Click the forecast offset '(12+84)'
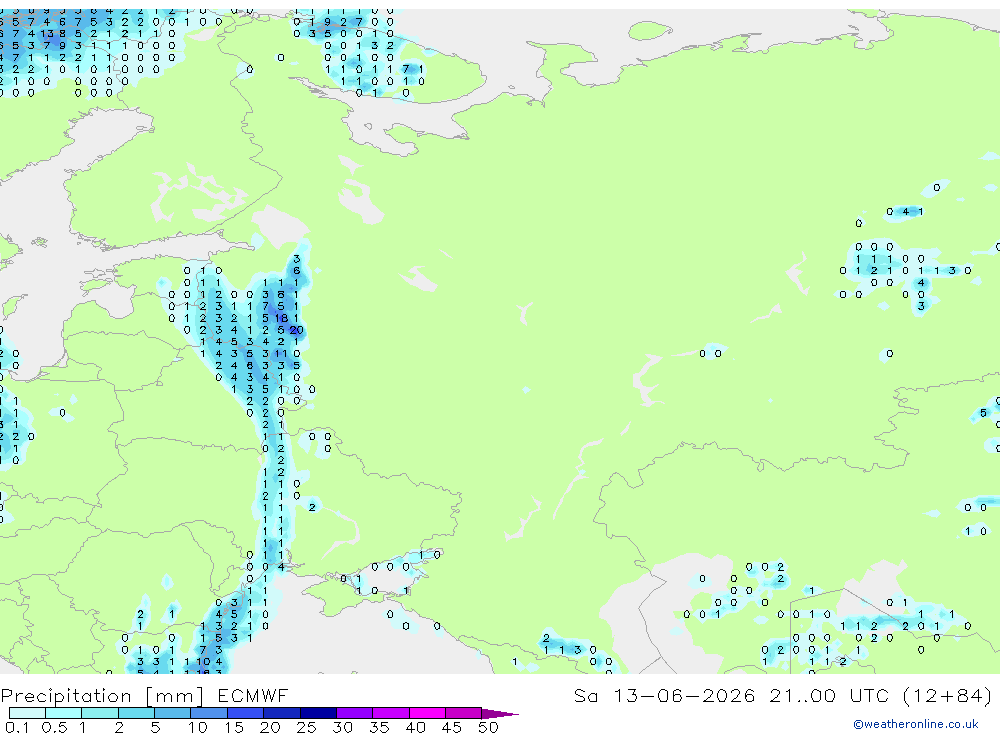 click(x=948, y=695)
